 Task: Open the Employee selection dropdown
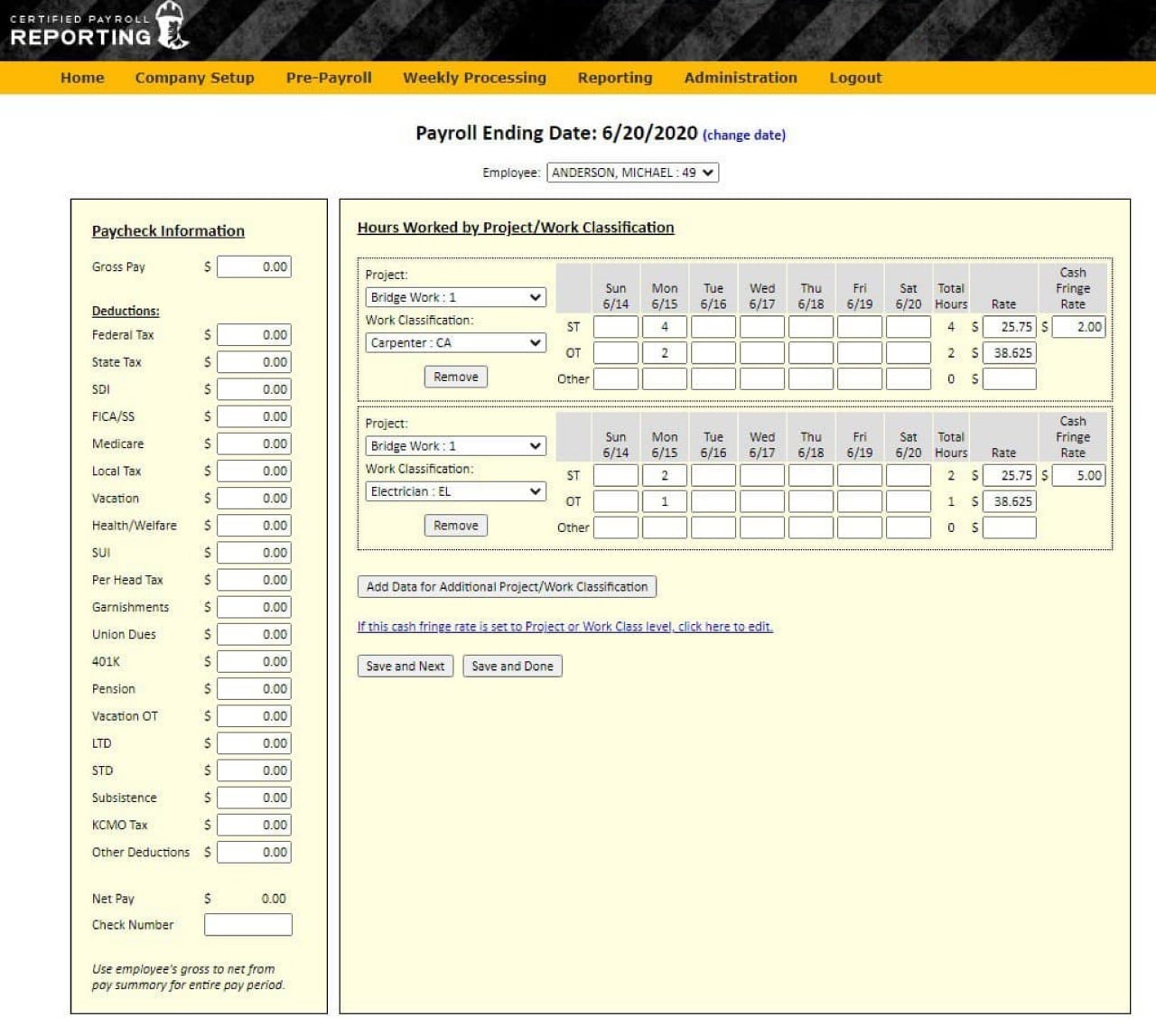click(631, 173)
